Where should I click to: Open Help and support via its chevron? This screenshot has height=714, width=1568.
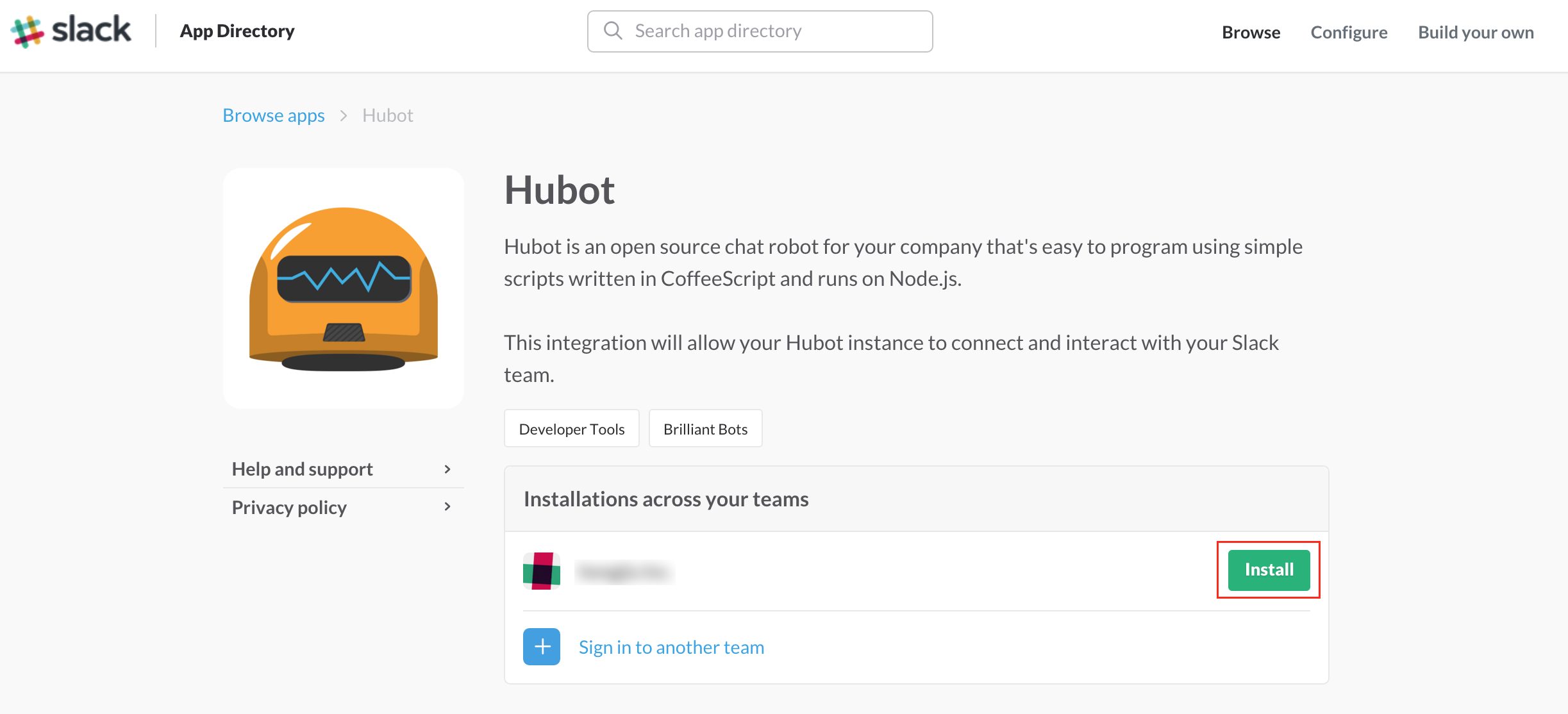[x=447, y=469]
